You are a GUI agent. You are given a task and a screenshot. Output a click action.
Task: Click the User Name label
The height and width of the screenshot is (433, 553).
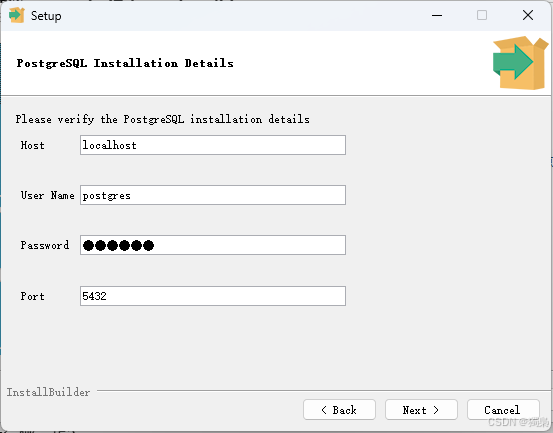coord(47,195)
